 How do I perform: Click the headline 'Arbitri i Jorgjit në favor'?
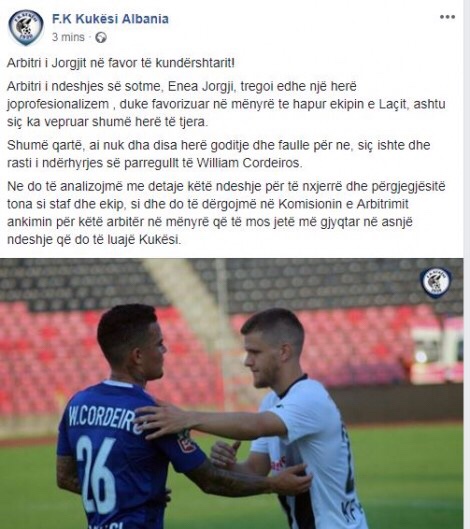pos(120,63)
